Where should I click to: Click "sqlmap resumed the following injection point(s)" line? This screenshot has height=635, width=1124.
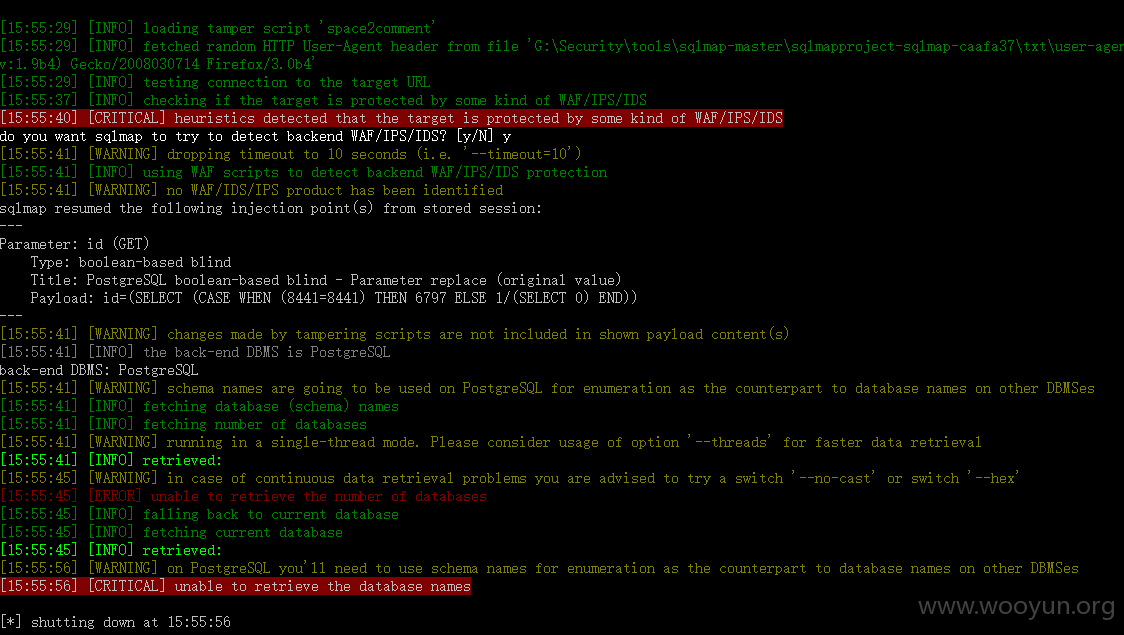pyautogui.click(x=271, y=208)
